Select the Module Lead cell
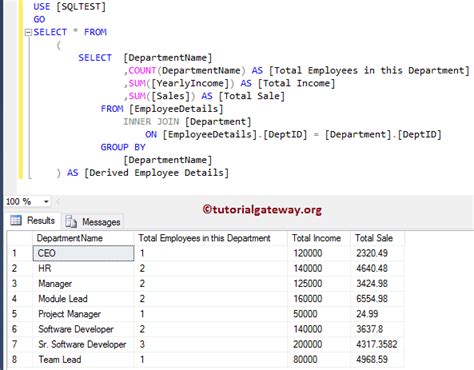This screenshot has width=474, height=370. click(x=83, y=299)
